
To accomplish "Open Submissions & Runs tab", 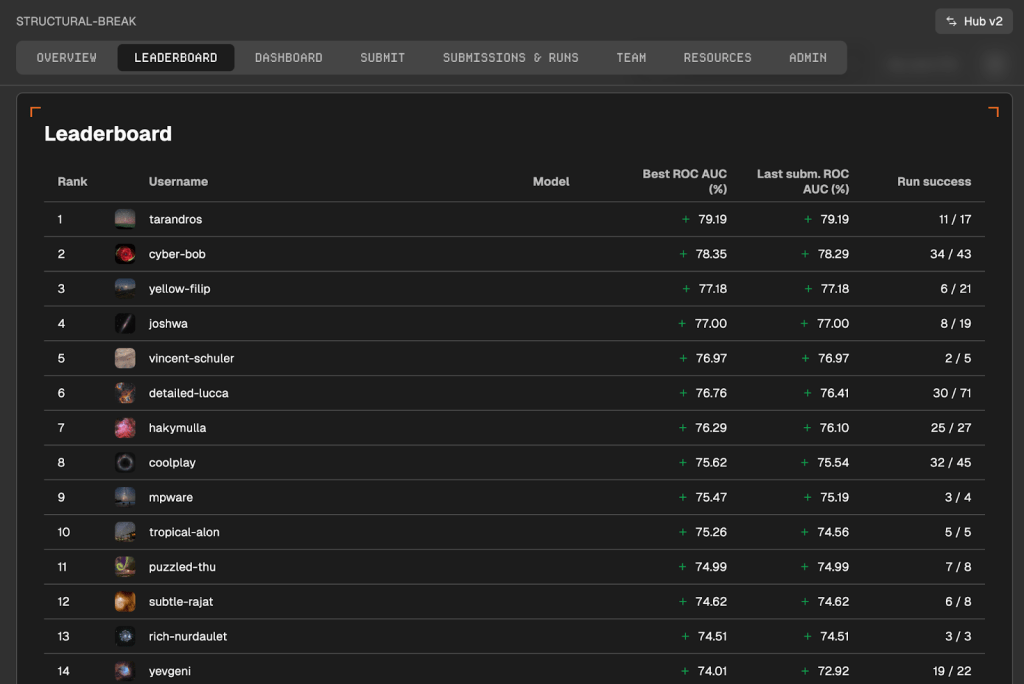I will tap(510, 58).
